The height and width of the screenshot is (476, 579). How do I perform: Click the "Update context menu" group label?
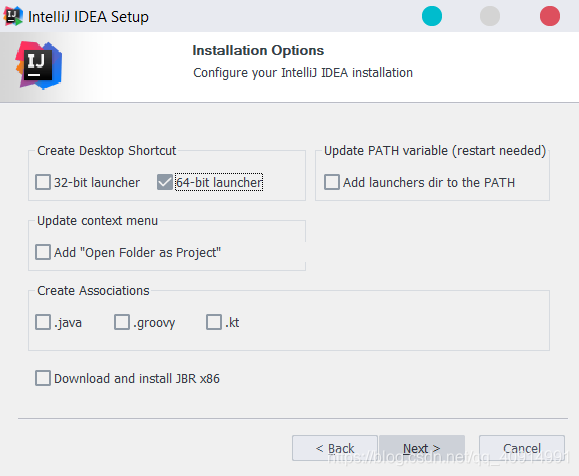pos(97,220)
